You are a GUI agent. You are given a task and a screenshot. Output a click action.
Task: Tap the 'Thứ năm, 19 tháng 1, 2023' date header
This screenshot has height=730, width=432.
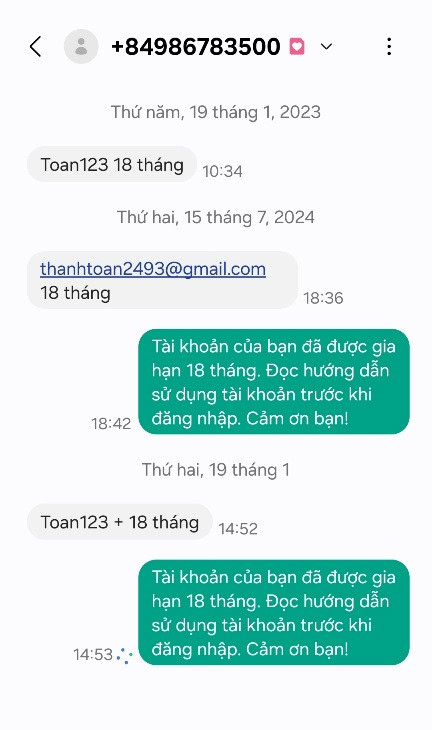(216, 112)
